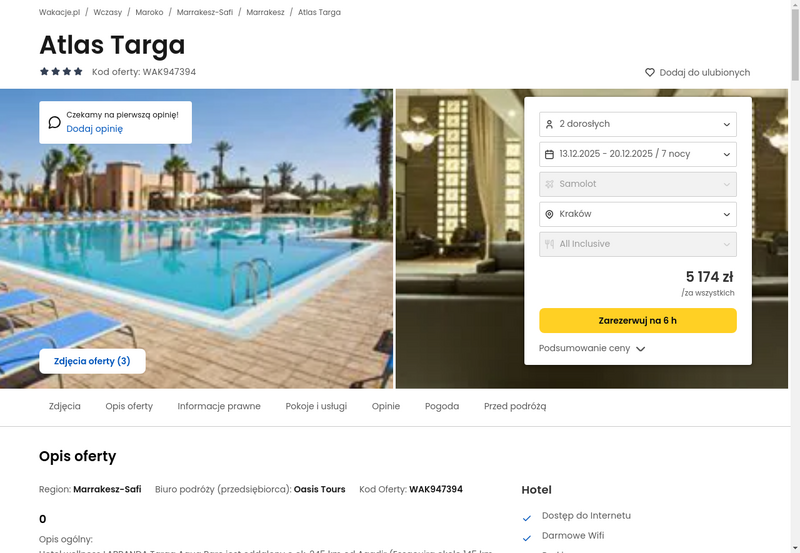800x553 pixels.
Task: Click the four-star hotel rating icons
Action: click(x=61, y=71)
